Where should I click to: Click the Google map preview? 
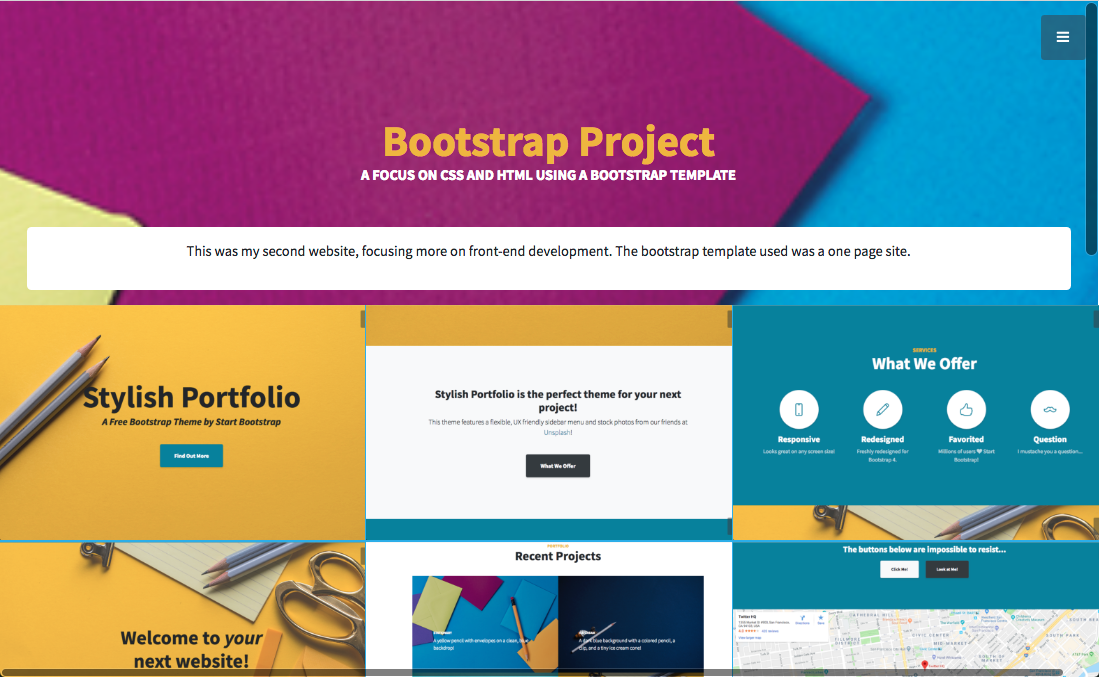click(x=915, y=642)
